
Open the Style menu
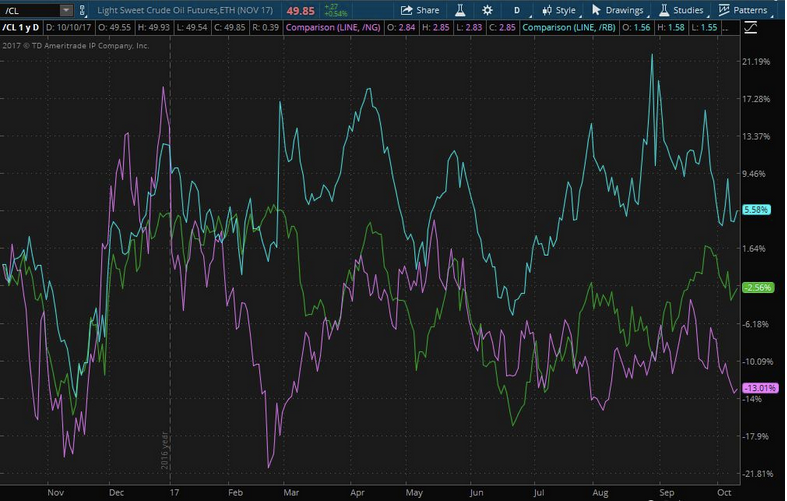[559, 10]
